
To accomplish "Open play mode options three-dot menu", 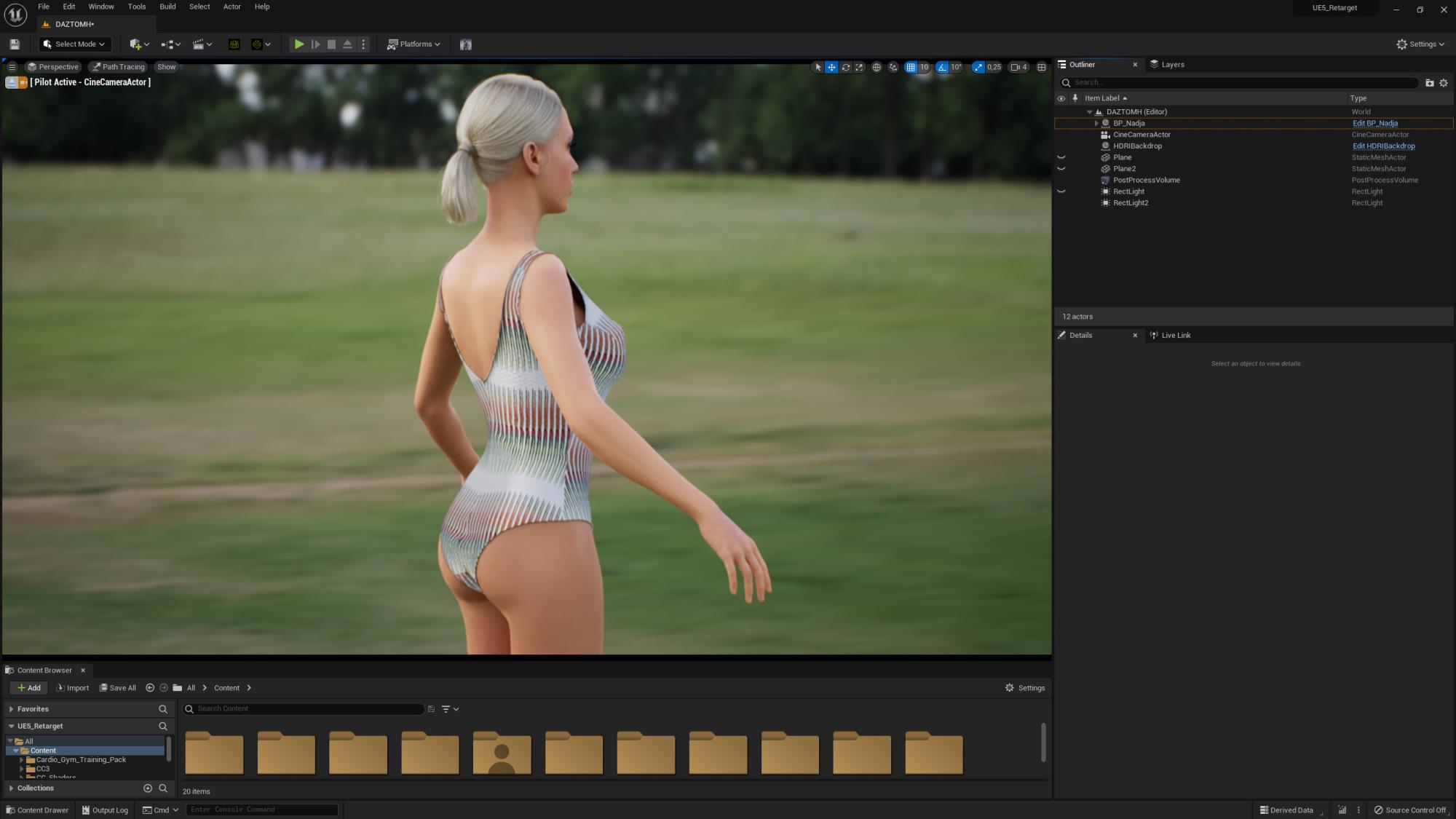I will [363, 44].
